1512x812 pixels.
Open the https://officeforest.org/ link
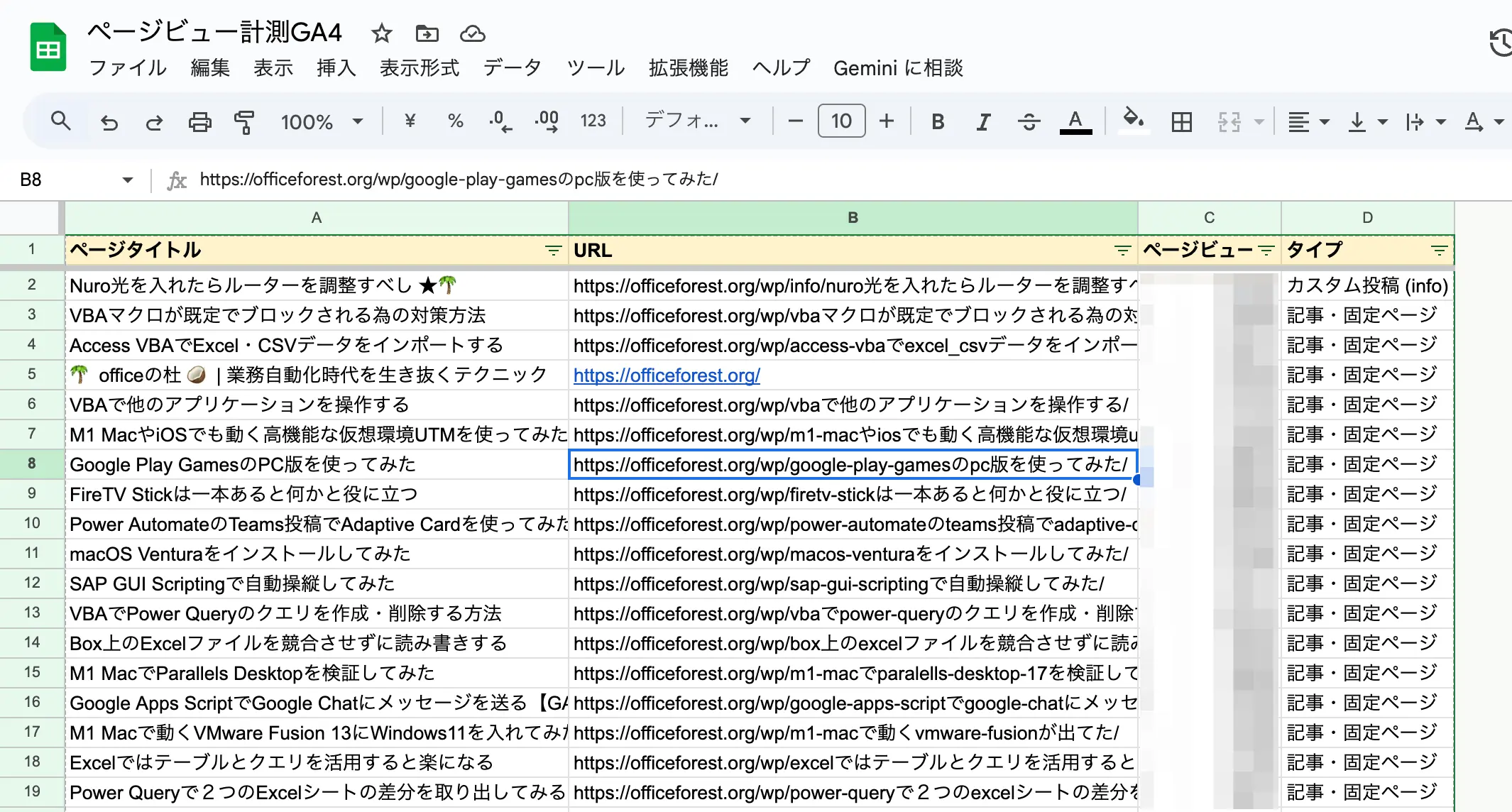667,375
